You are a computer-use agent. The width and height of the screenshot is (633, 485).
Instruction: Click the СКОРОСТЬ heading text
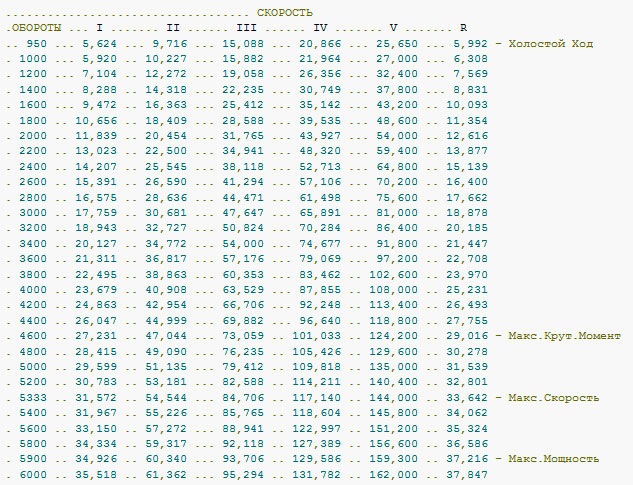pos(285,13)
